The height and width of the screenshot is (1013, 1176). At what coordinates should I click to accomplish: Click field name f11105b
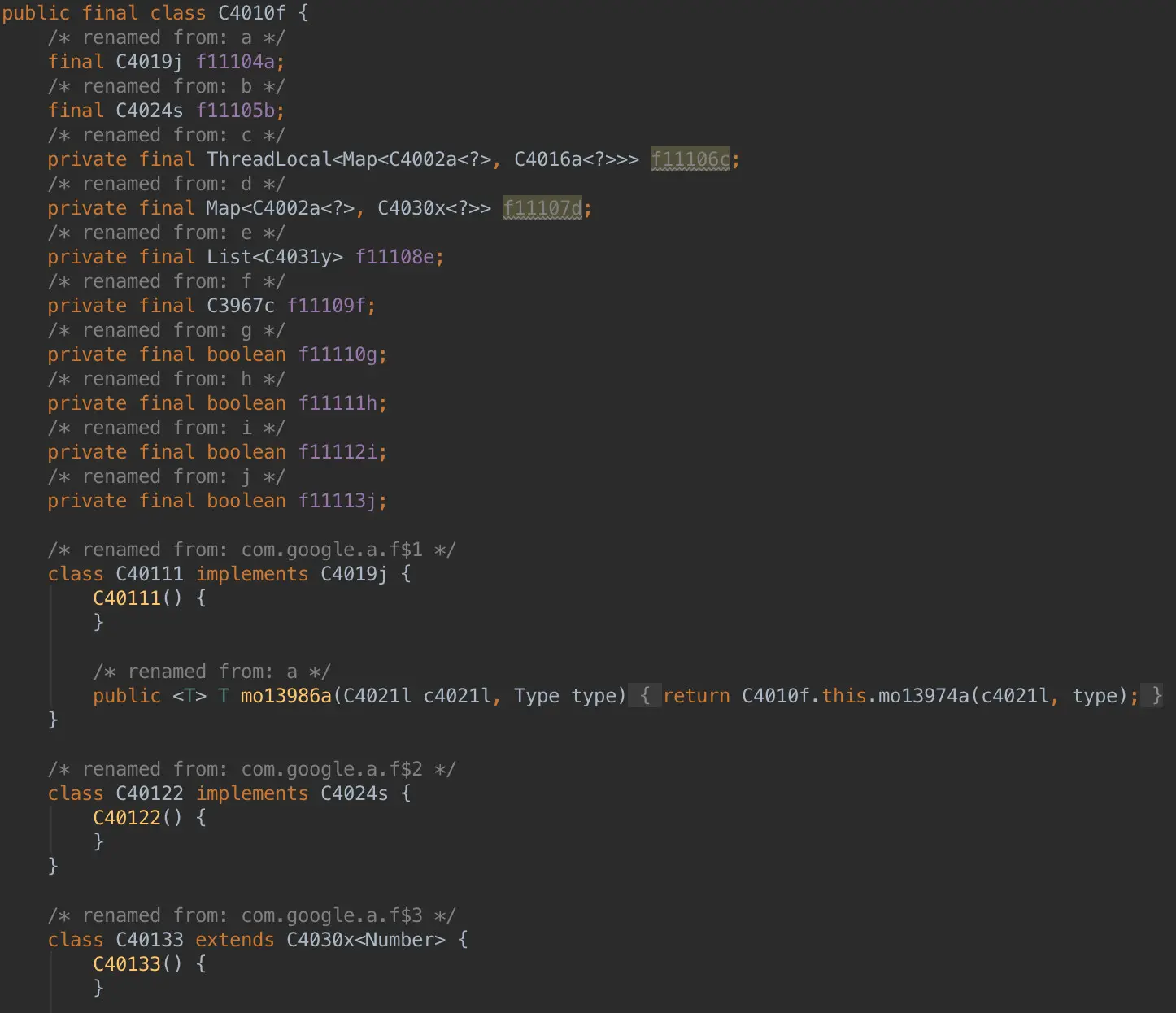click(x=235, y=111)
